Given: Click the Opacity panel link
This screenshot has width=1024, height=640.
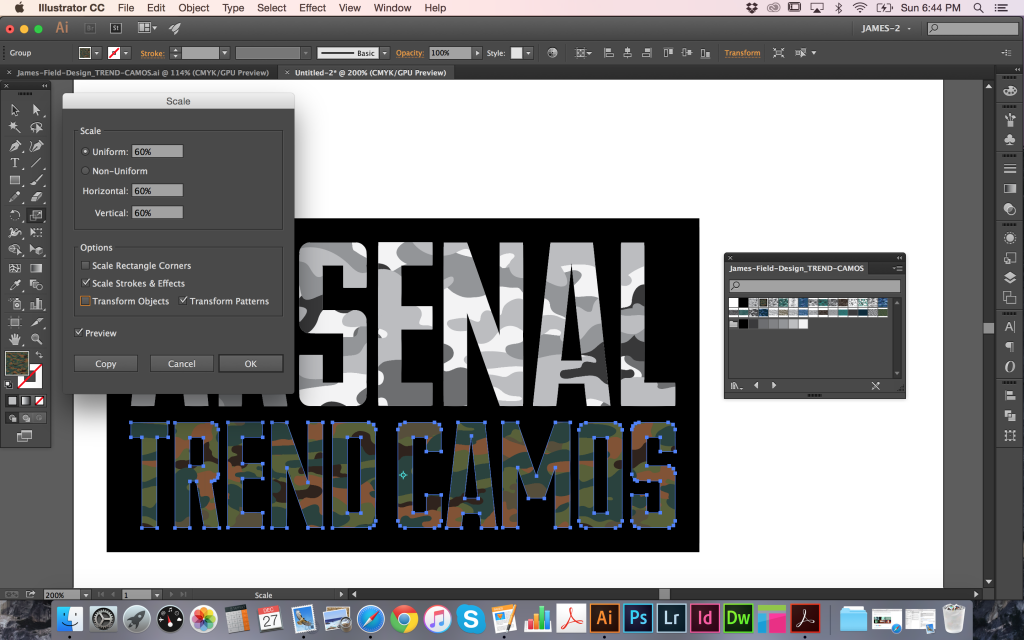Looking at the screenshot, I should tap(409, 53).
